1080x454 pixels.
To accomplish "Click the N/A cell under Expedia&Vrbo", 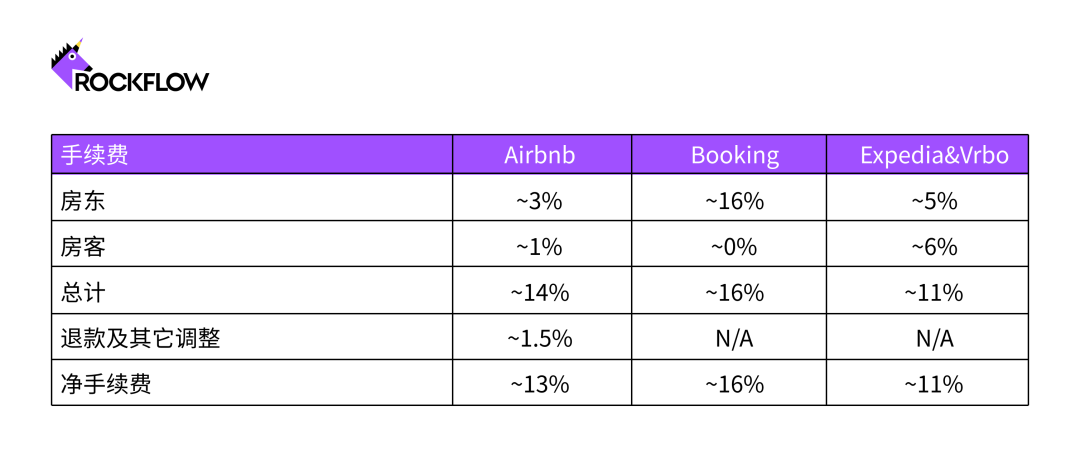I will click(934, 339).
